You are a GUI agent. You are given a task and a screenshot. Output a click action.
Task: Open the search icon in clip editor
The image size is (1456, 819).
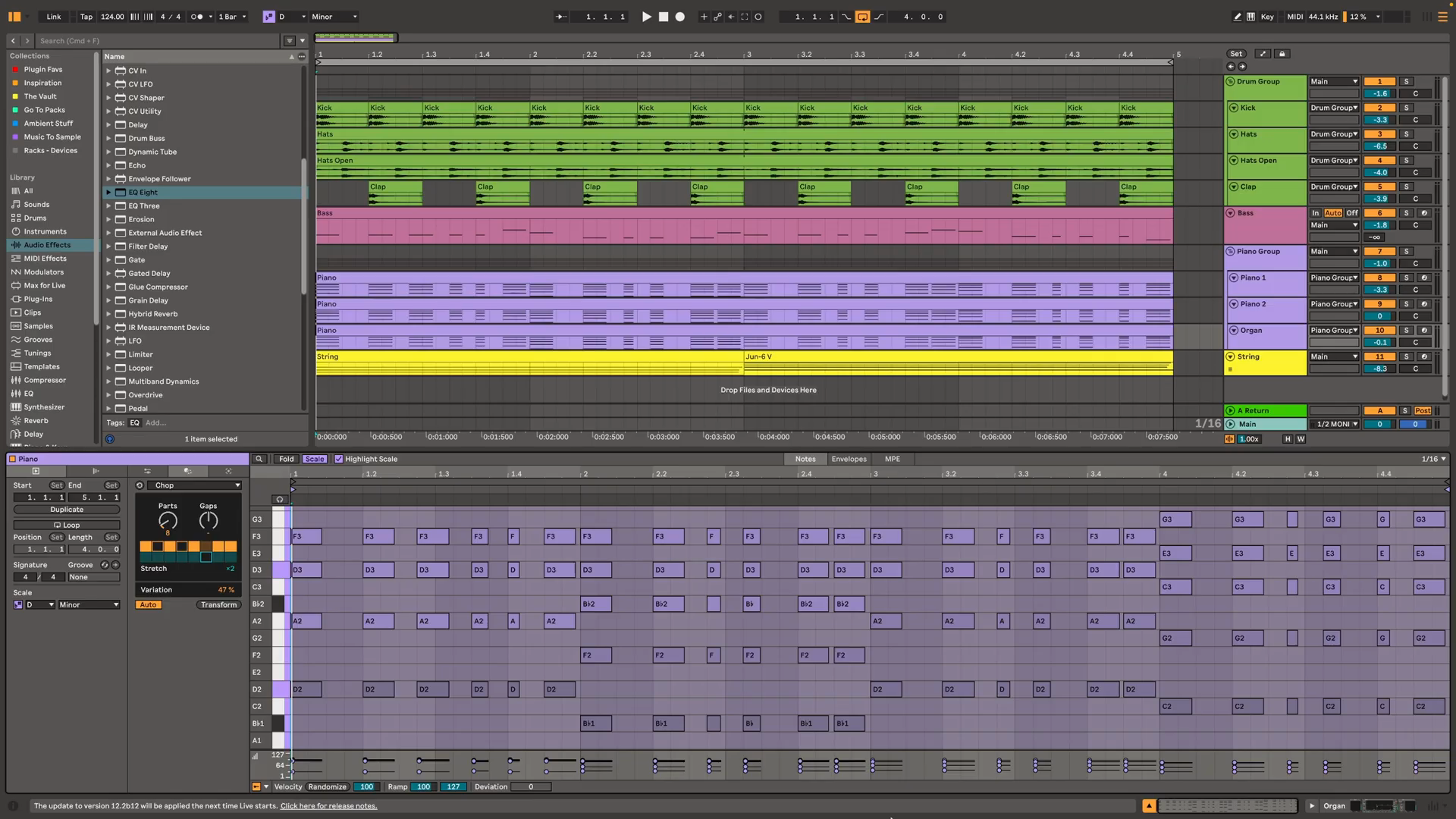pos(259,459)
